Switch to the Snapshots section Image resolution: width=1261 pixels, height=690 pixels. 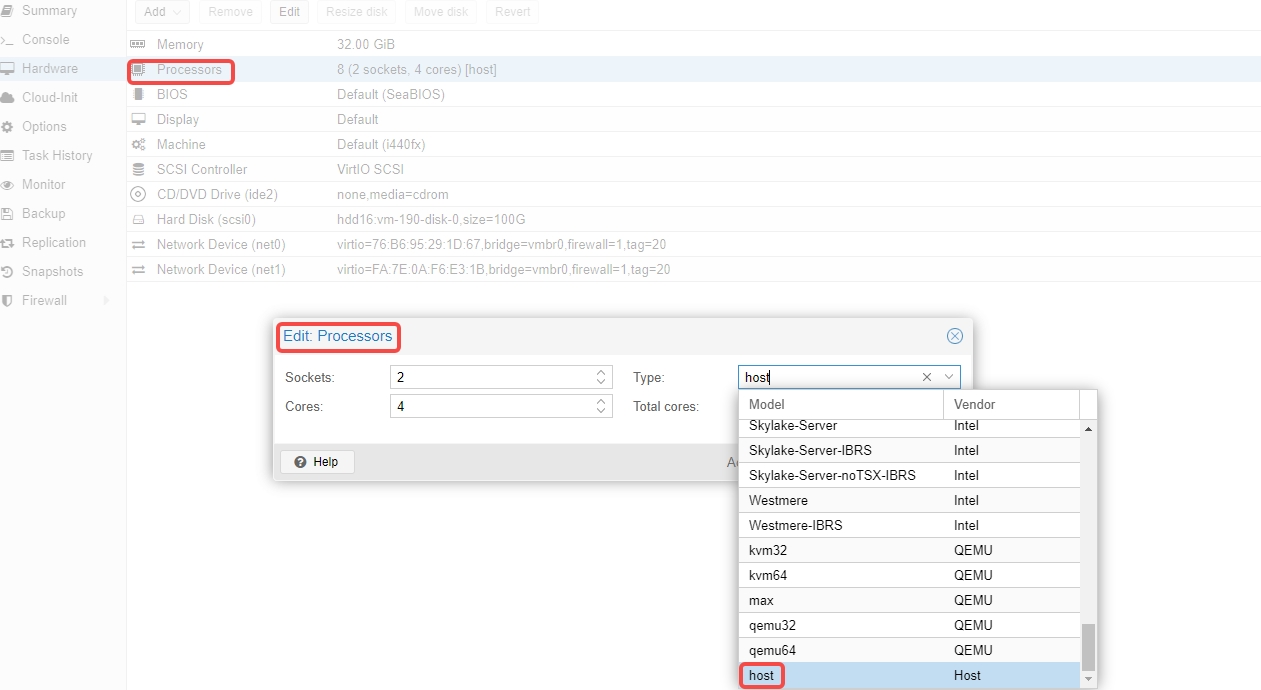[55, 271]
